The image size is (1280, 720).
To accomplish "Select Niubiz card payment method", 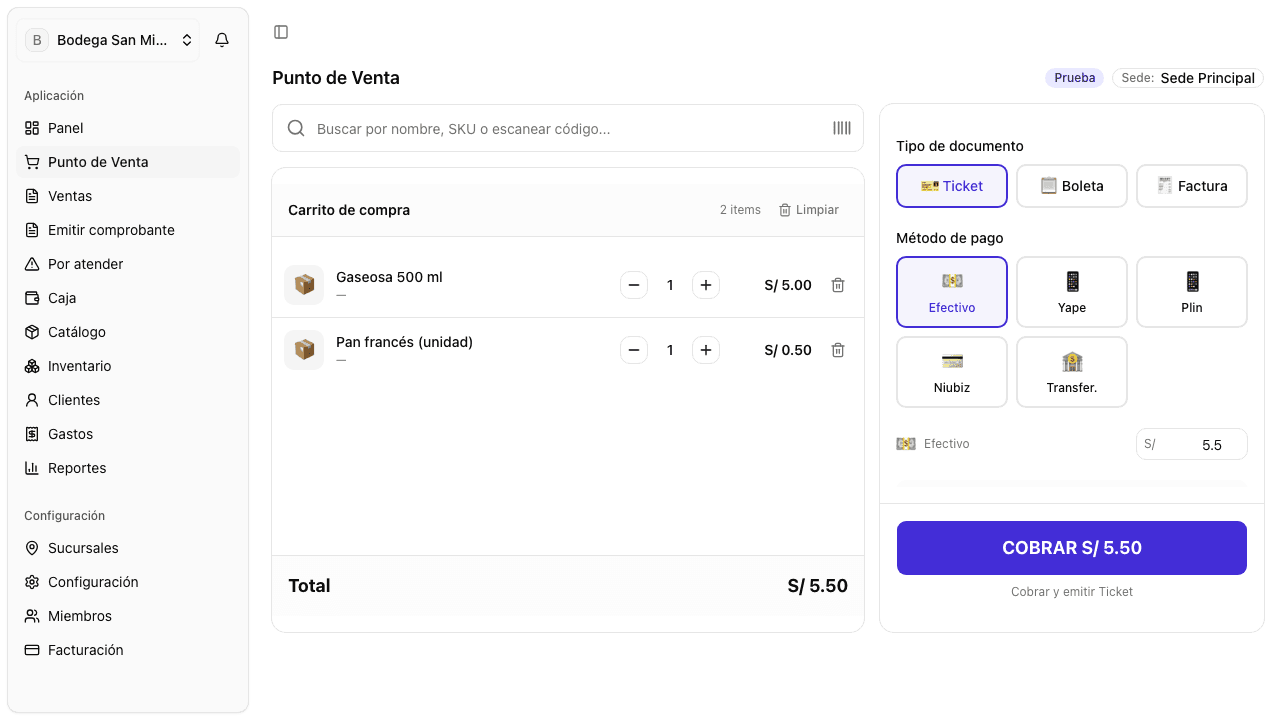I will tap(952, 372).
